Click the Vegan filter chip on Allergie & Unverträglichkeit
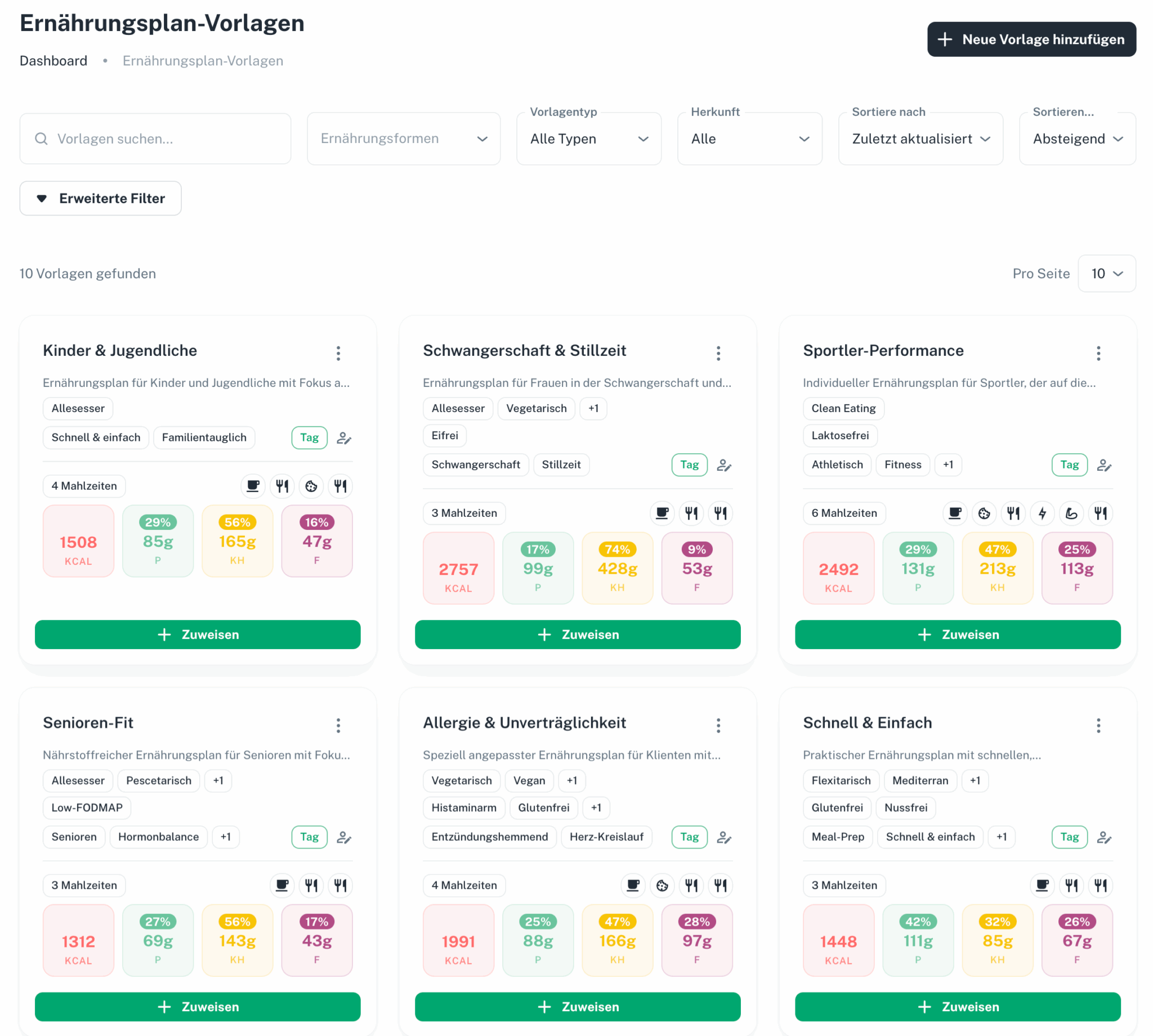 coord(529,780)
